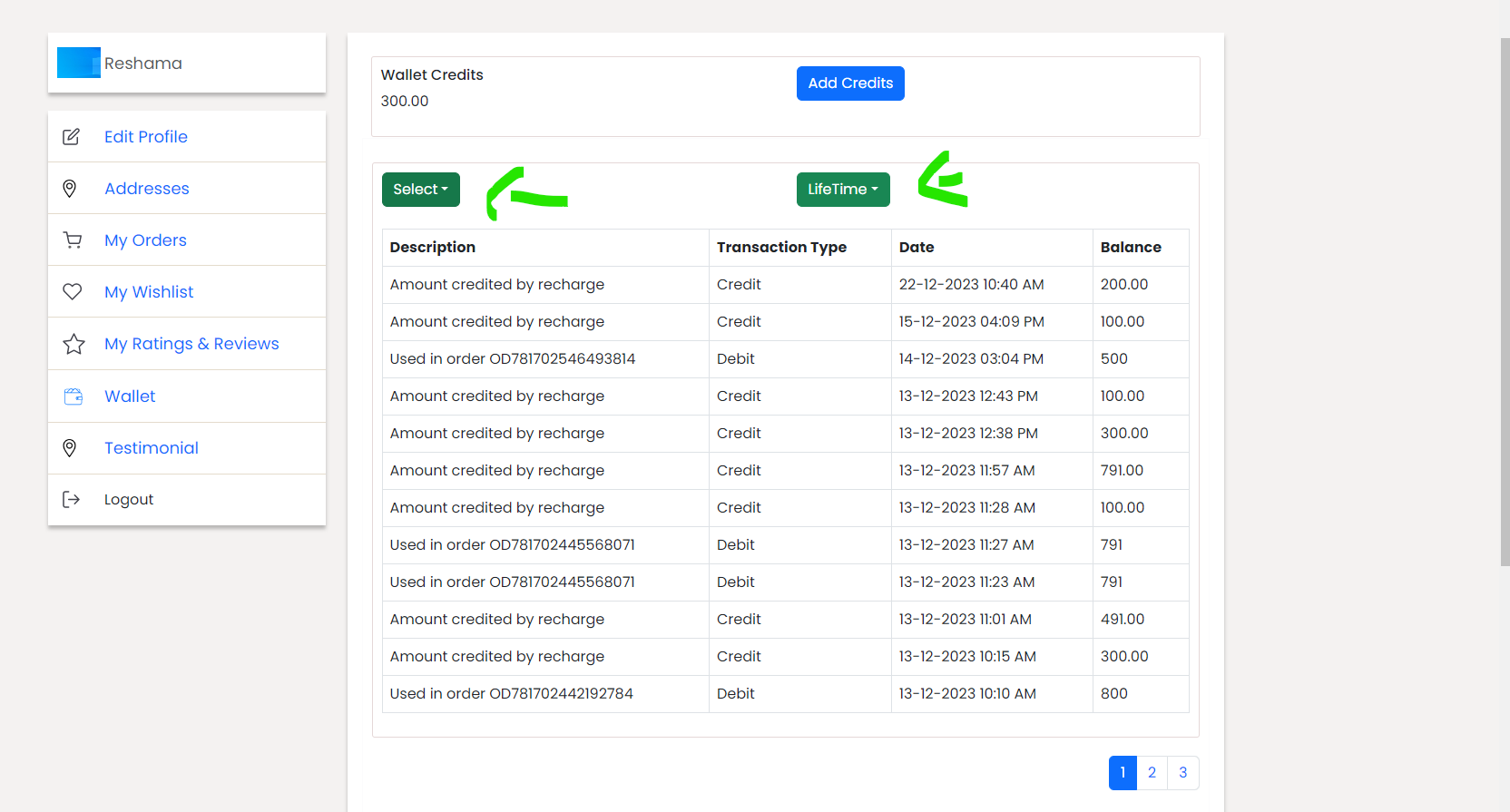
Task: Open My Orders link
Action: [x=145, y=240]
